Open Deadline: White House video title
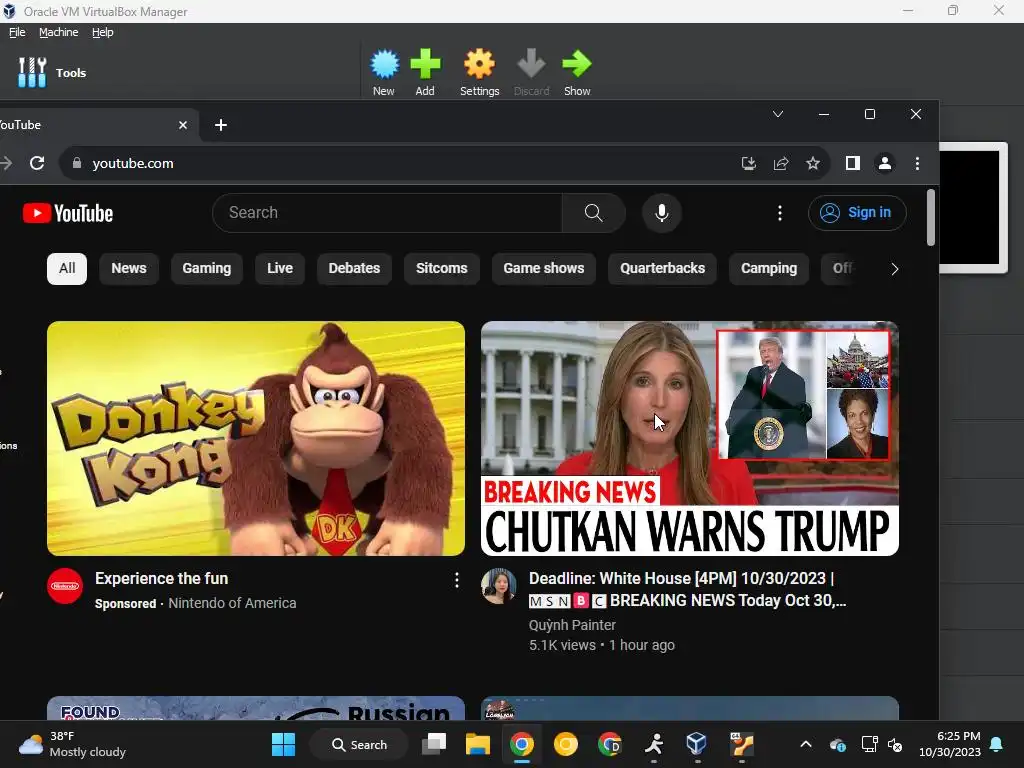Screen dimensions: 1024x768 coord(687,589)
